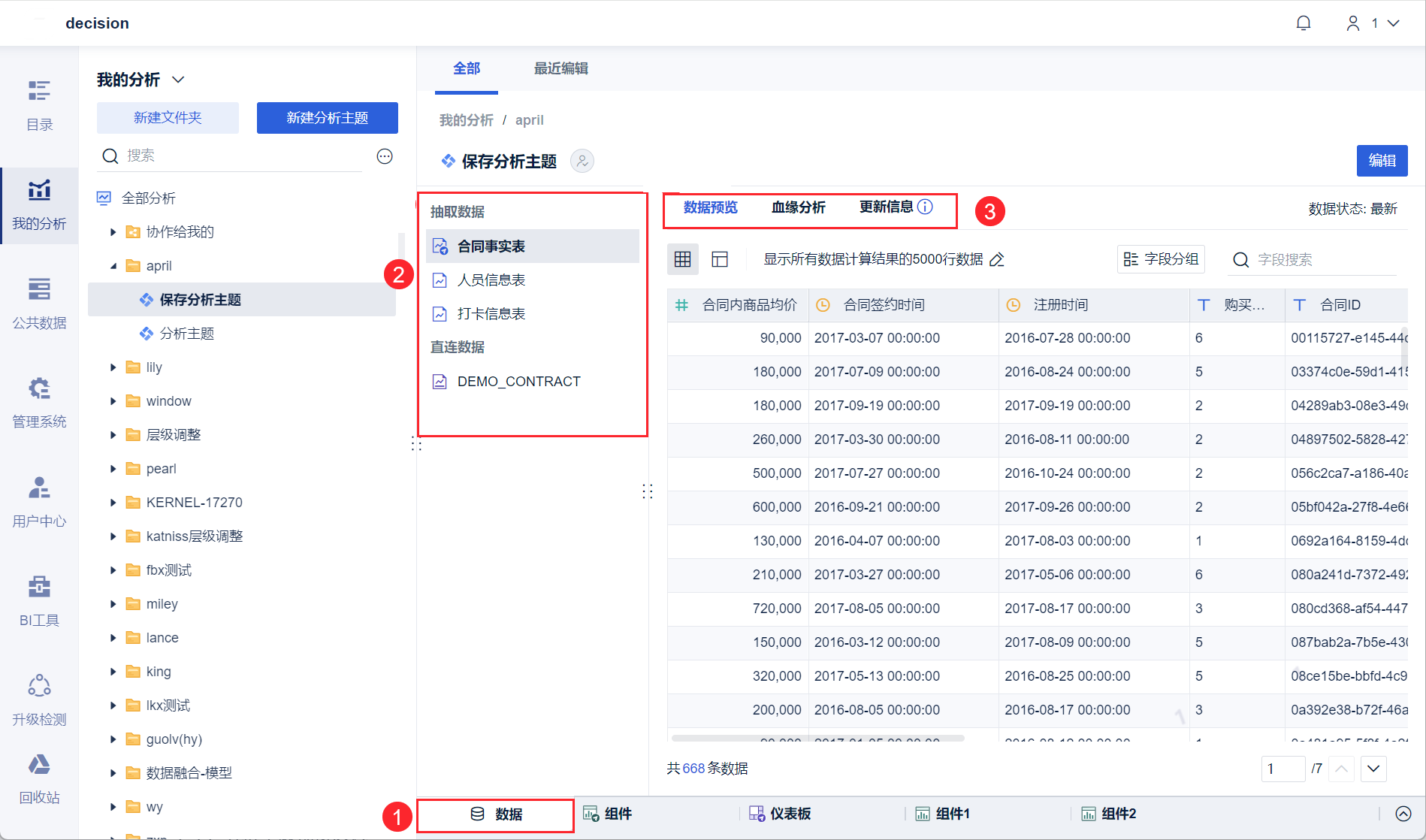The width and height of the screenshot is (1426, 840).
Task: Open 管理系统 in the sidebar
Action: tap(39, 403)
